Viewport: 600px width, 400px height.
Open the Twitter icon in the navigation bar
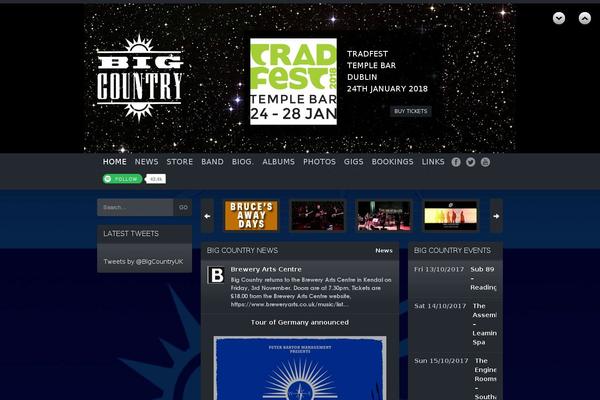coord(471,162)
